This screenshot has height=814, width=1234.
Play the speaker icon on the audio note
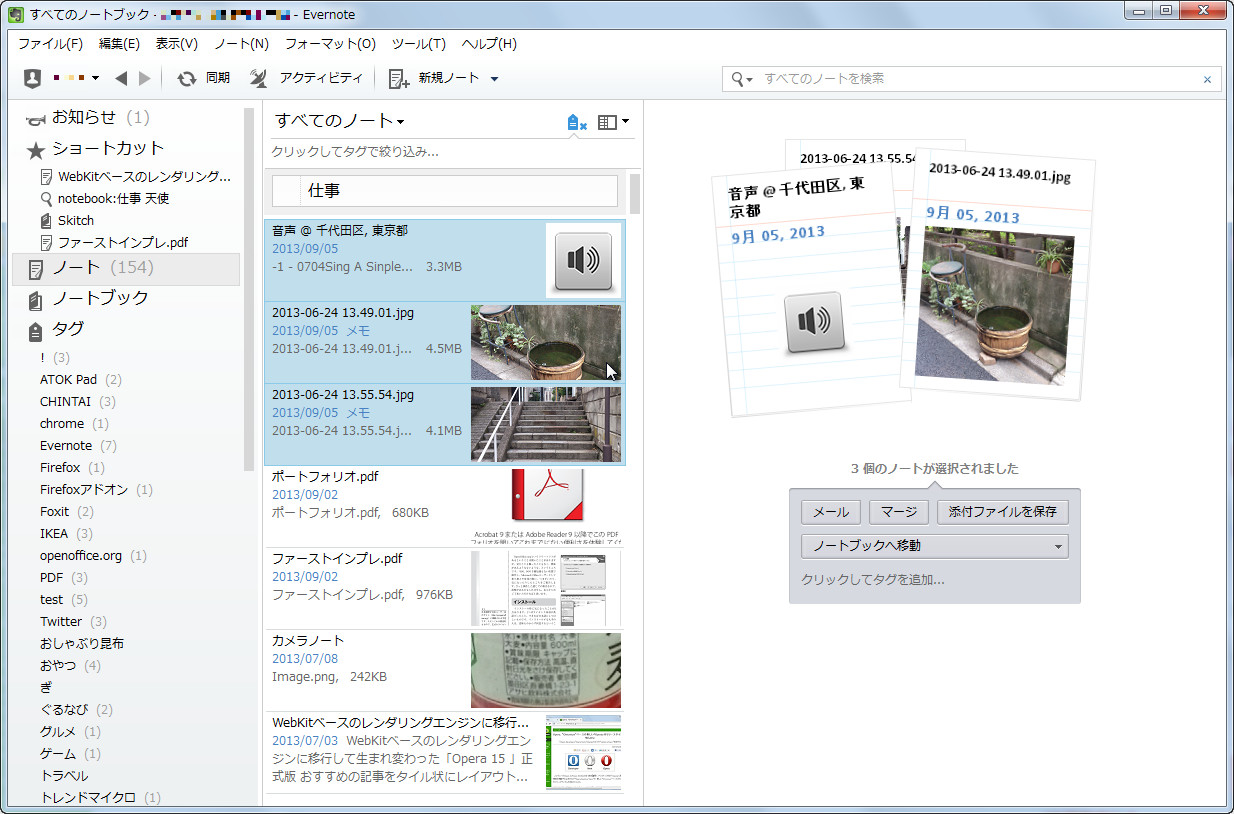tap(582, 259)
